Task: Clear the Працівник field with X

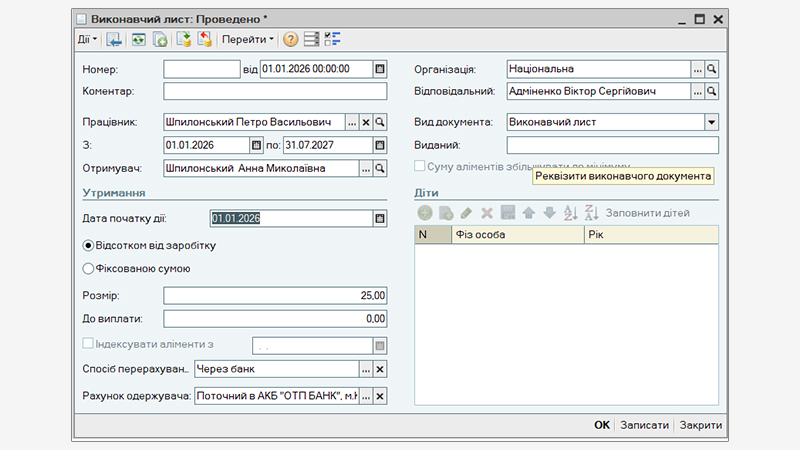Action: click(366, 122)
